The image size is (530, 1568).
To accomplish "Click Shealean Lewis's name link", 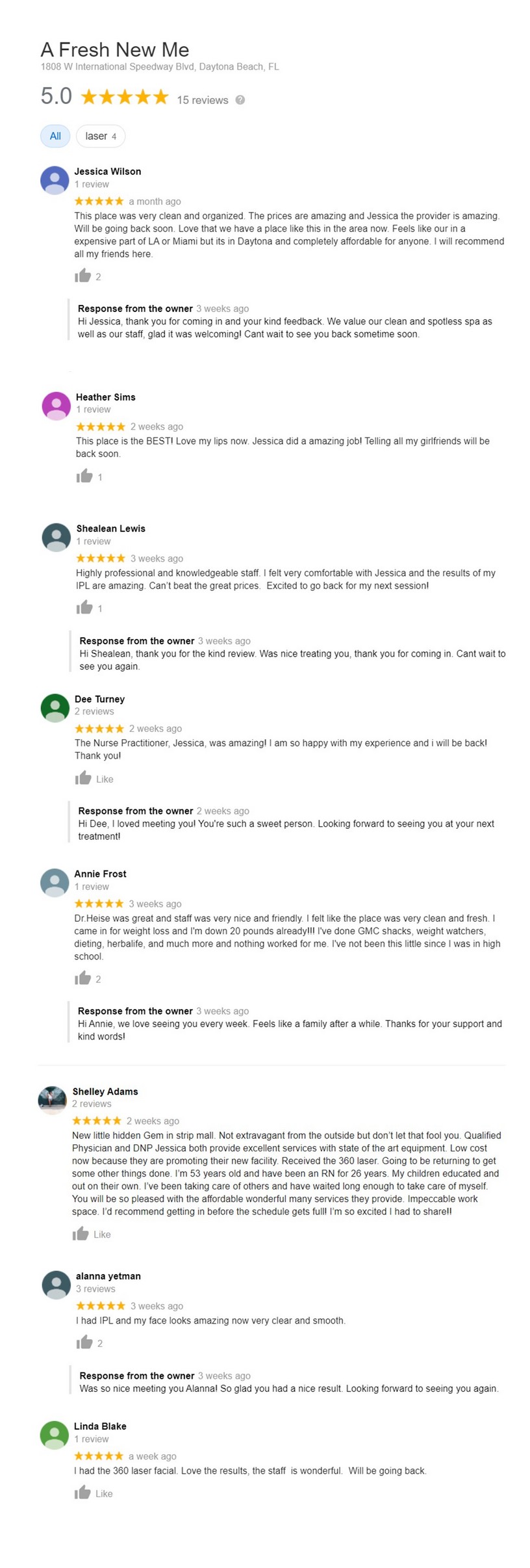I will pos(110,529).
